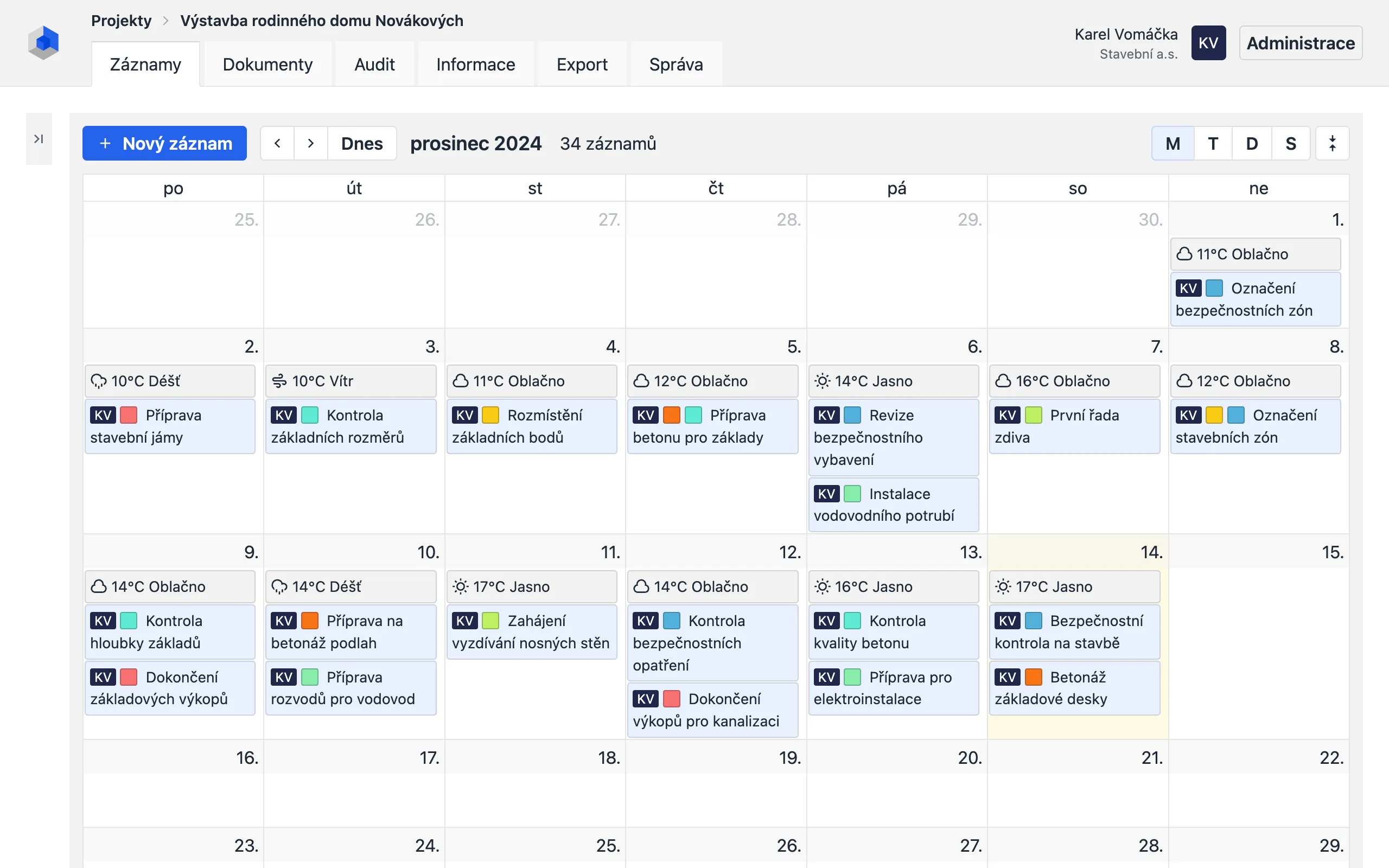The image size is (1389, 868).
Task: Click KV badge on Betonáž základové desky
Action: (1008, 677)
